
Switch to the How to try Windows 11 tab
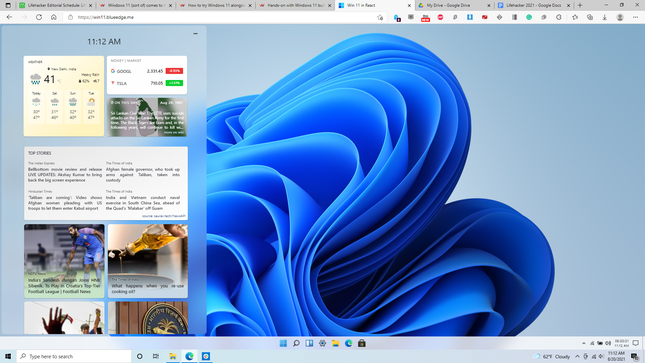[x=215, y=5]
